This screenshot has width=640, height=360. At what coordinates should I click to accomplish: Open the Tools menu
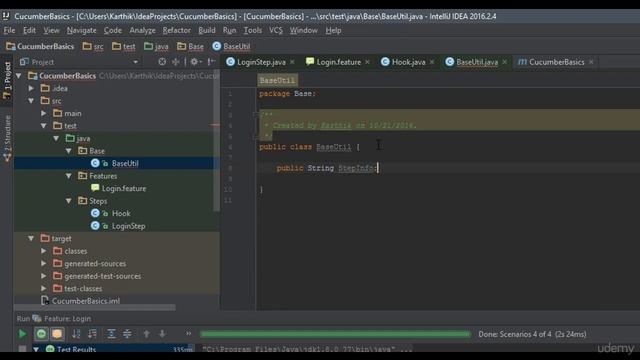(x=253, y=30)
